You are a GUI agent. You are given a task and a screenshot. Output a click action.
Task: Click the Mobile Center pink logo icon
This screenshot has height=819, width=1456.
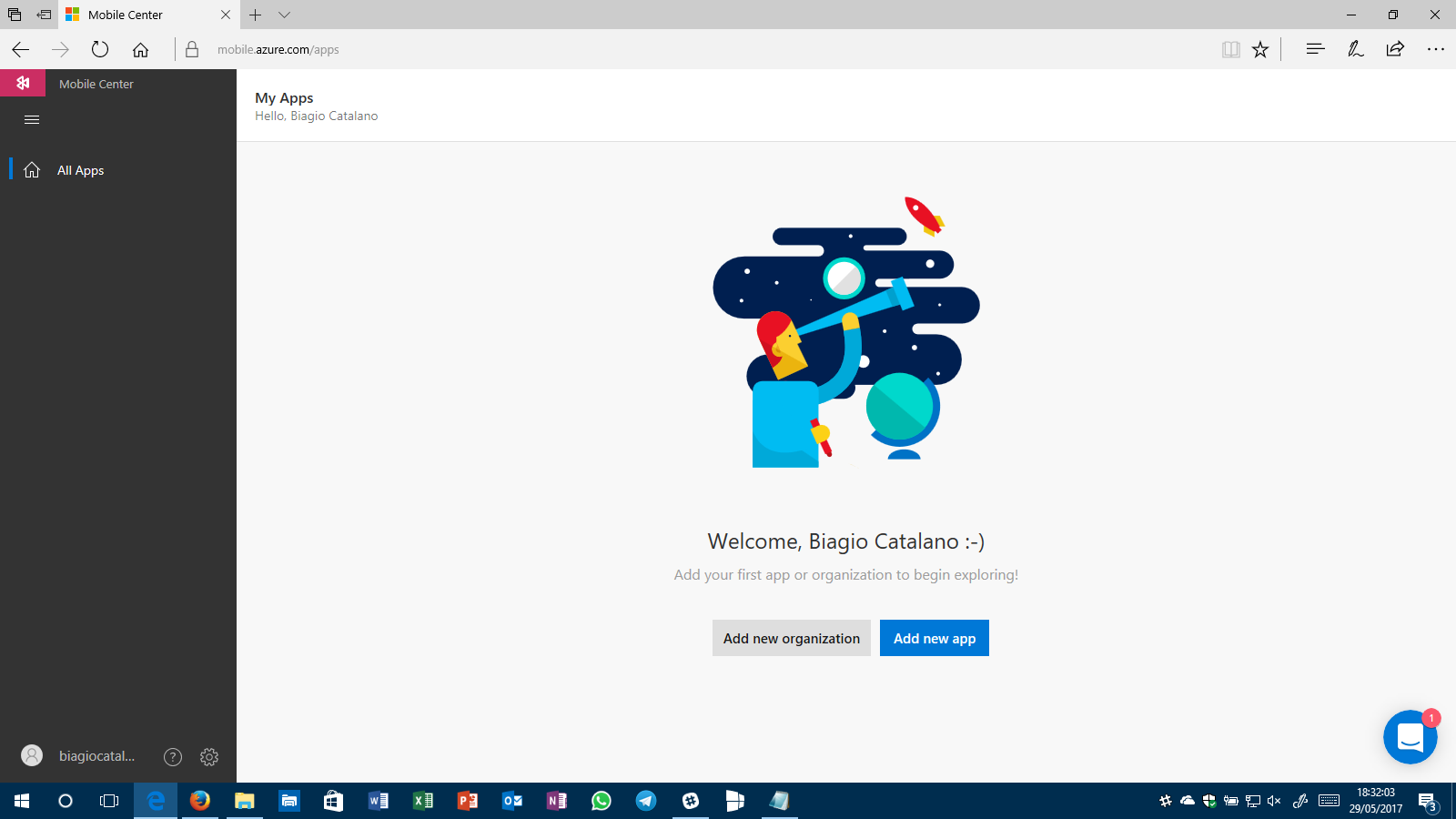click(x=23, y=83)
